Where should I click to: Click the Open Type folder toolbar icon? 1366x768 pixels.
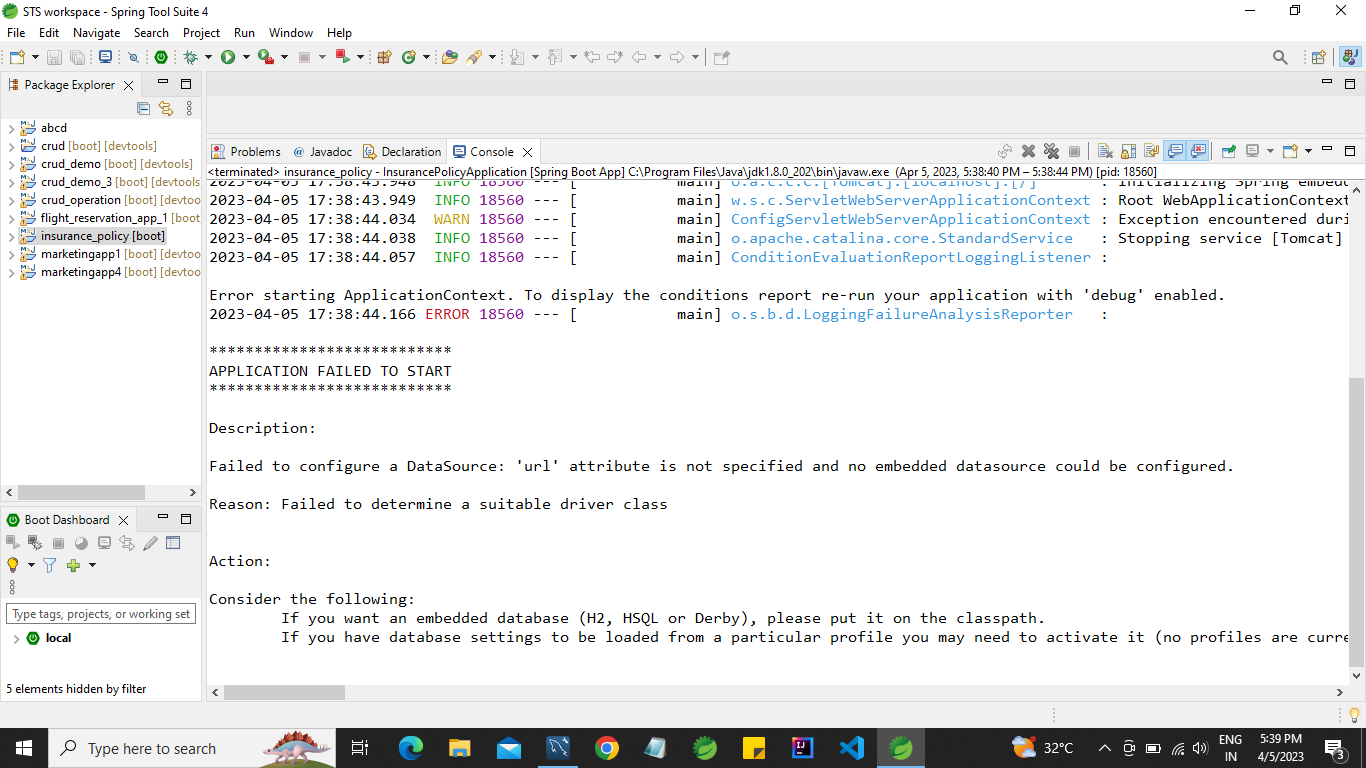pos(450,57)
